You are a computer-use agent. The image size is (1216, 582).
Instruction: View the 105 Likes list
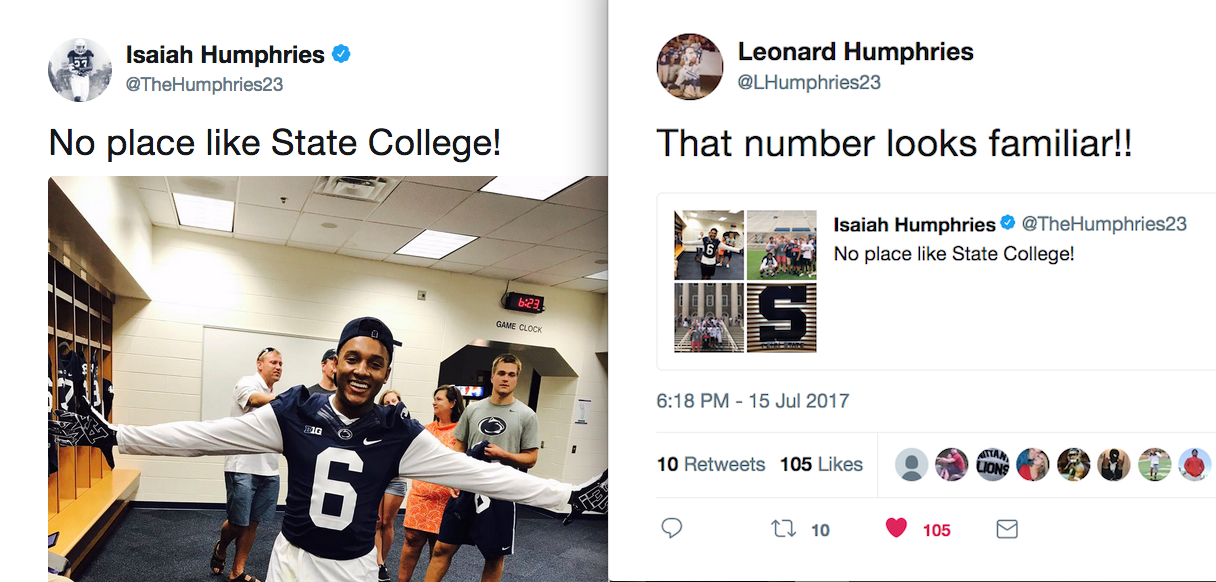pyautogui.click(x=822, y=464)
